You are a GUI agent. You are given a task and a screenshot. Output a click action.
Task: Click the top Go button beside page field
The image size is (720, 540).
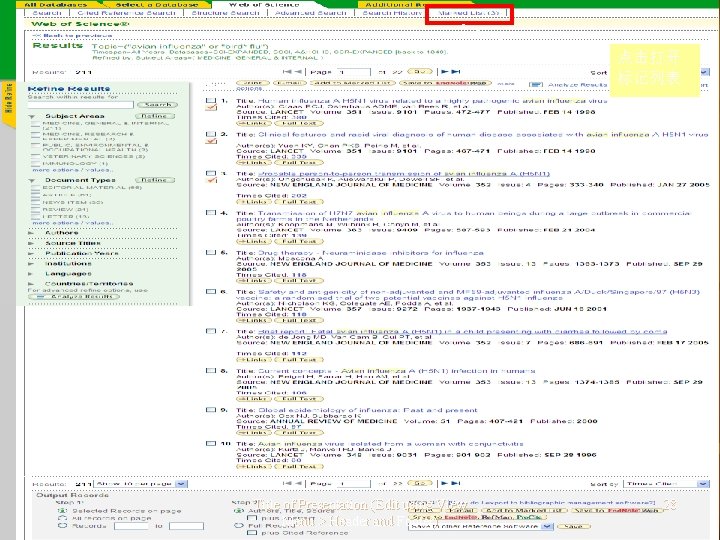click(420, 72)
